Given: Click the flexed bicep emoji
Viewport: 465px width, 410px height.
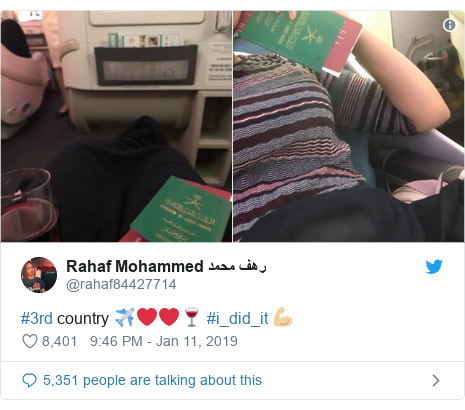Looking at the screenshot, I should [x=283, y=317].
